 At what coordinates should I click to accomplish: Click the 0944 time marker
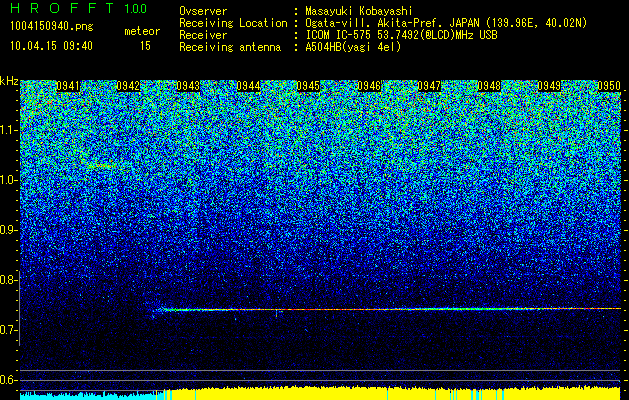(248, 86)
